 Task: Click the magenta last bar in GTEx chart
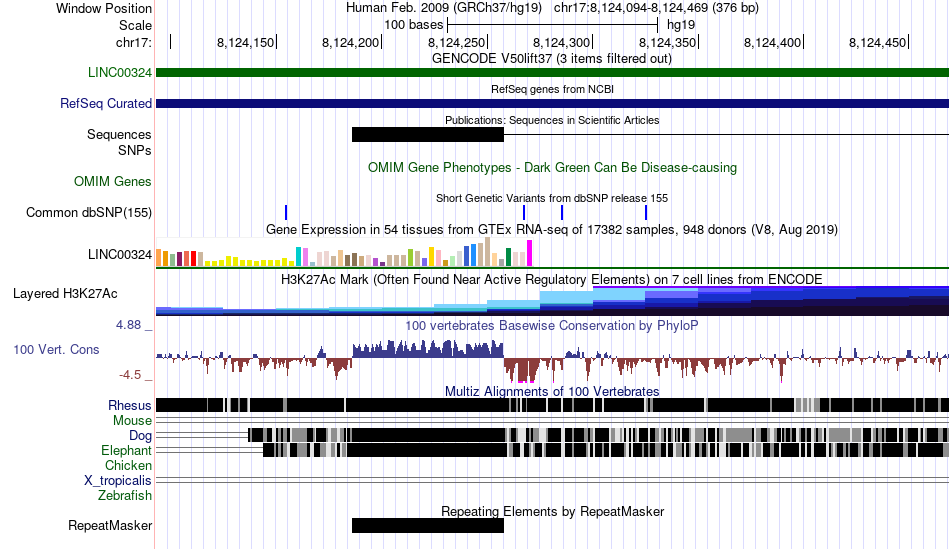coord(530,253)
